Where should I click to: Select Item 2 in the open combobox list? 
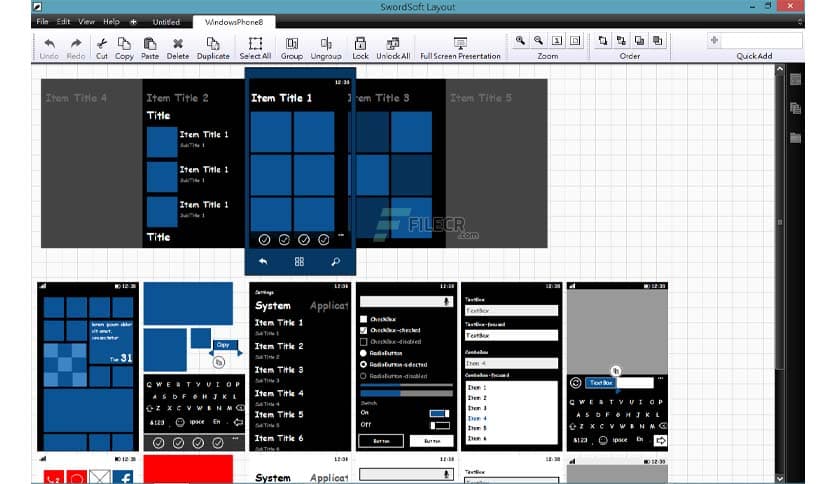[x=477, y=398]
